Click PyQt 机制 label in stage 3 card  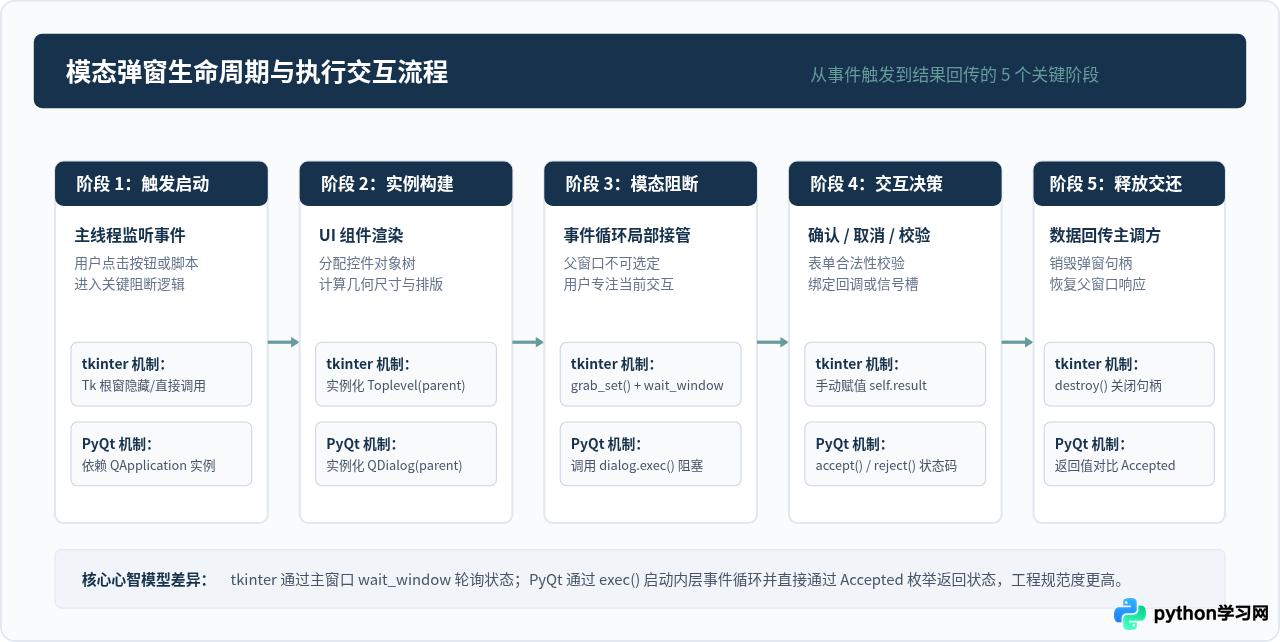click(606, 445)
